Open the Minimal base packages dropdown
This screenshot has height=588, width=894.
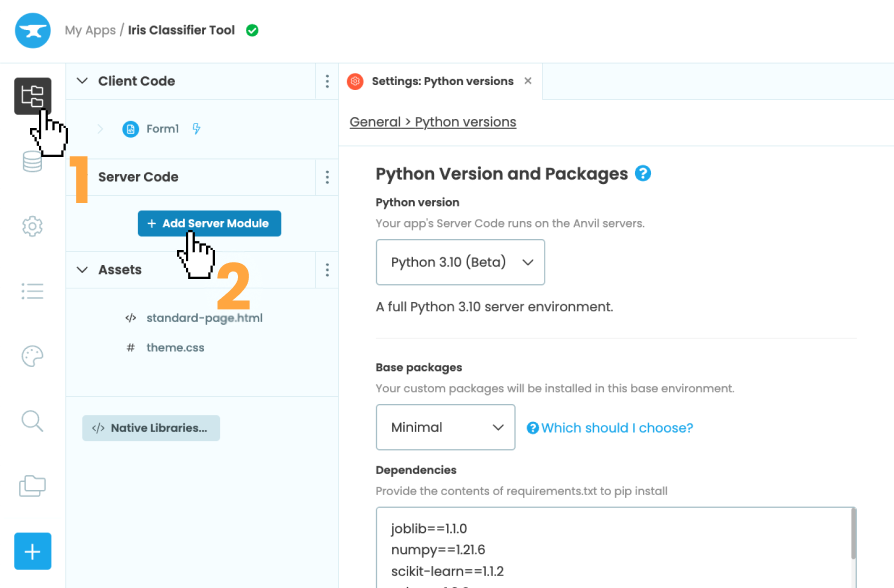[x=445, y=427]
